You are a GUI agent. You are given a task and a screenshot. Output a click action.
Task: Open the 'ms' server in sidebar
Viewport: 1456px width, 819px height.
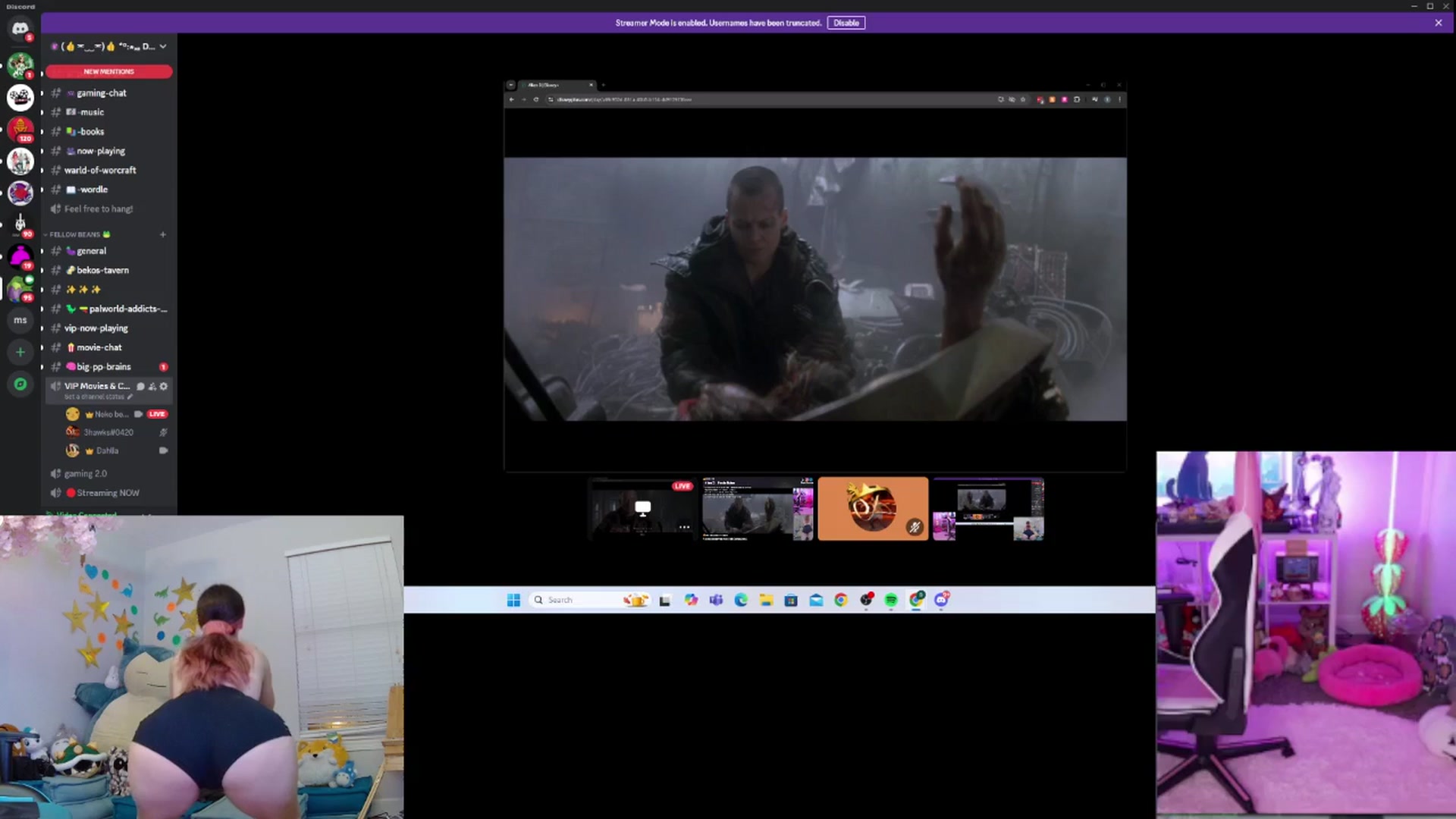tap(20, 320)
